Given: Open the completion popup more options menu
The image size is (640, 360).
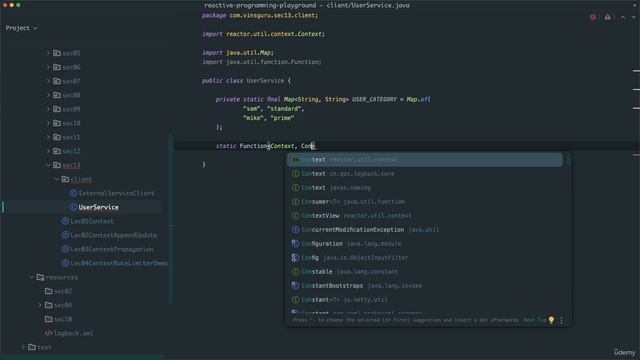Looking at the screenshot, I should (561, 320).
